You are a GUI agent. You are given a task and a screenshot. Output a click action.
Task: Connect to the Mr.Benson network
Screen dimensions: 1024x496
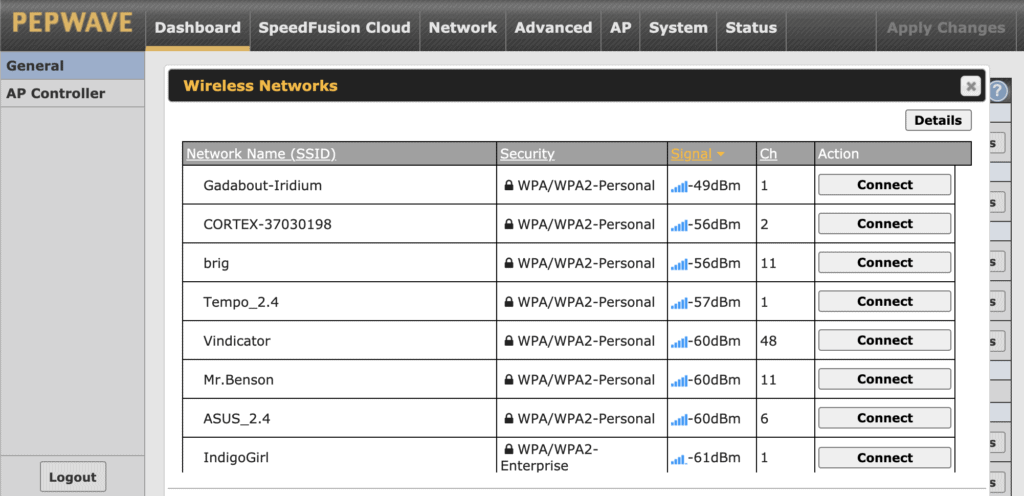(x=885, y=379)
